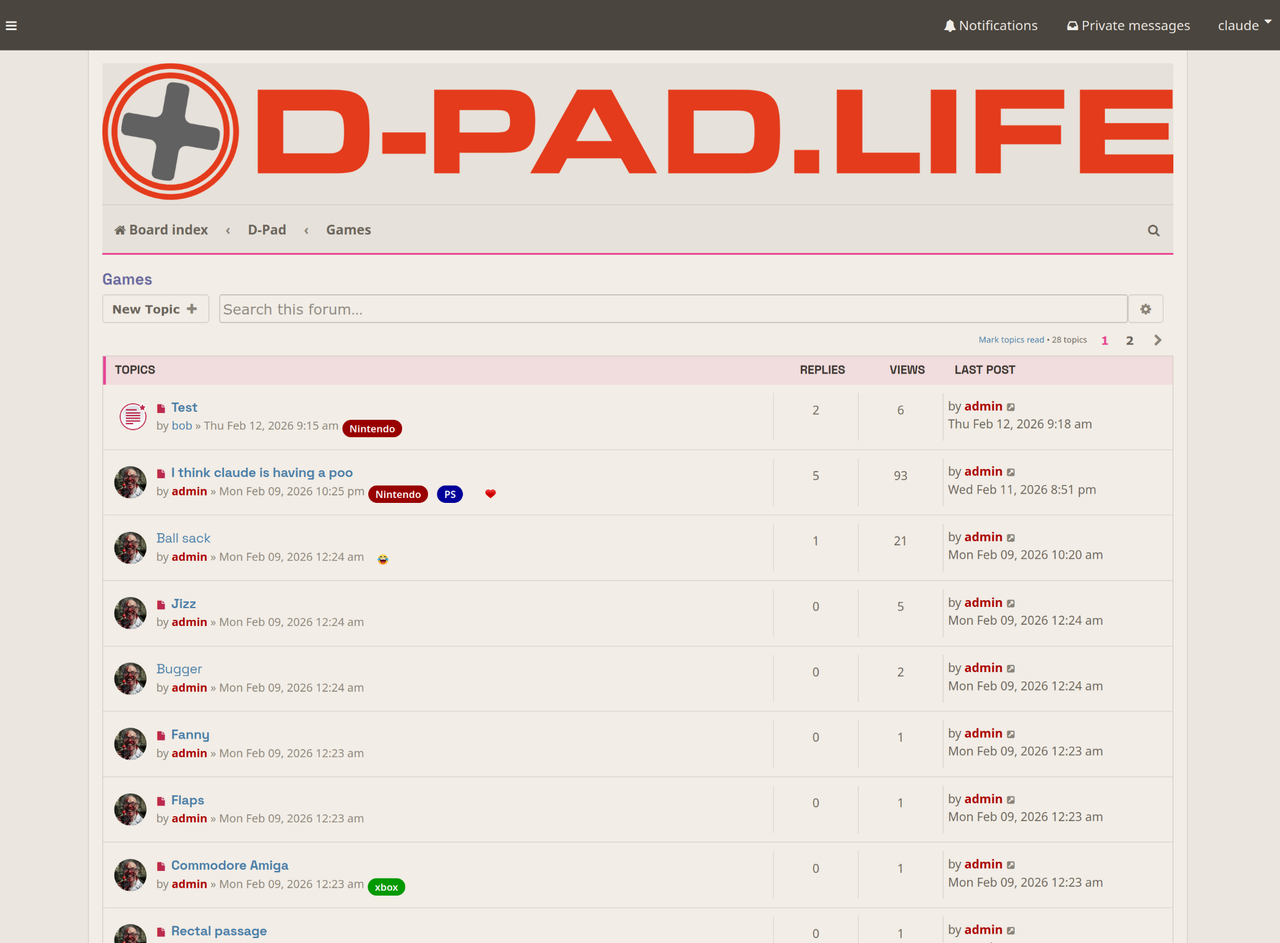The width and height of the screenshot is (1280, 943).
Task: Expand the claude user dropdown
Action: point(1244,25)
